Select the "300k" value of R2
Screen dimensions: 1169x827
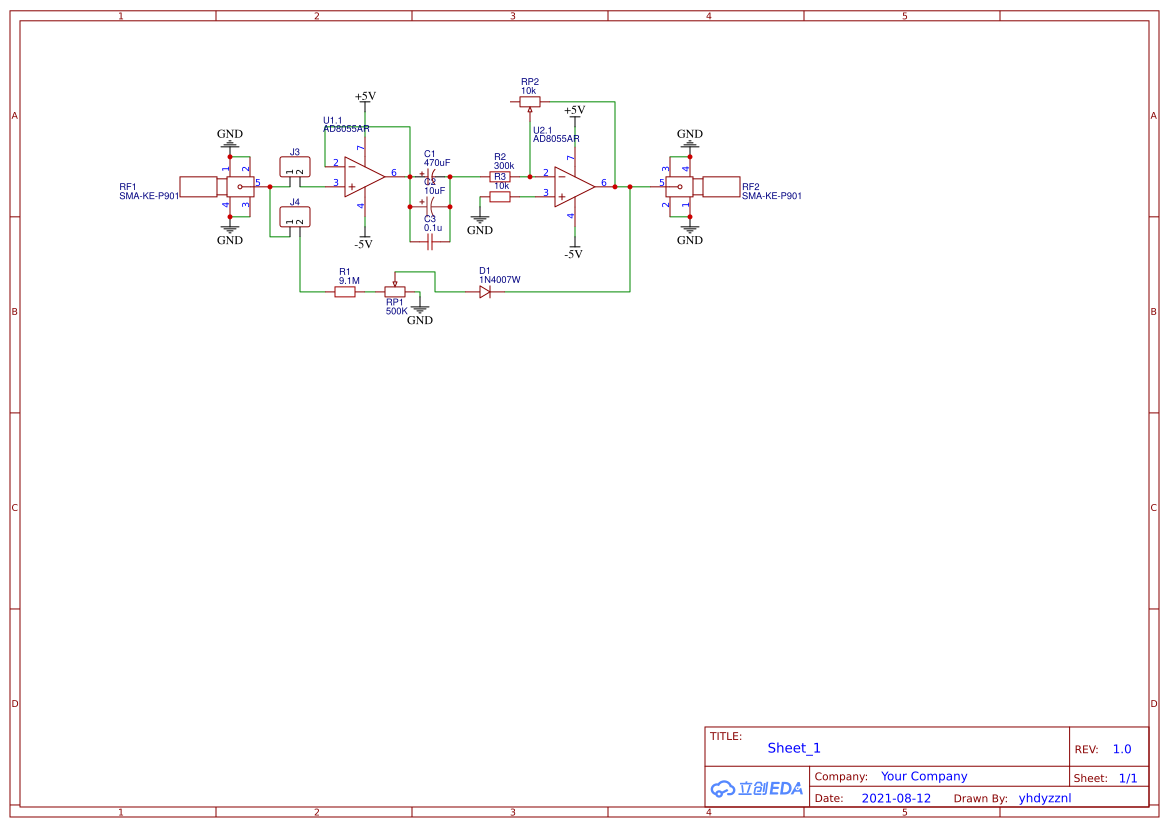point(504,166)
